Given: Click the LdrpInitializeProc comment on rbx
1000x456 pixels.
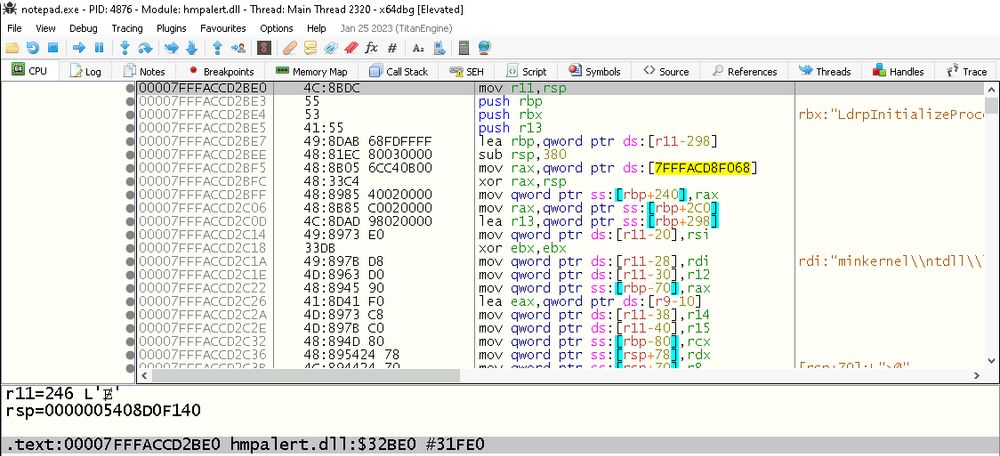Looking at the screenshot, I should [891, 115].
